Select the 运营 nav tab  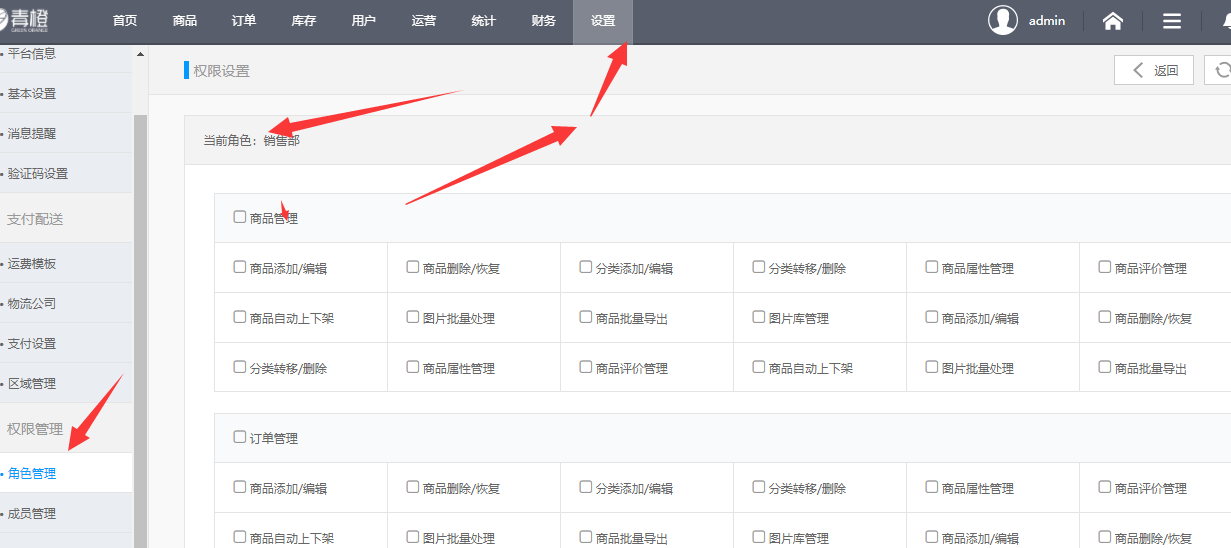tap(424, 21)
